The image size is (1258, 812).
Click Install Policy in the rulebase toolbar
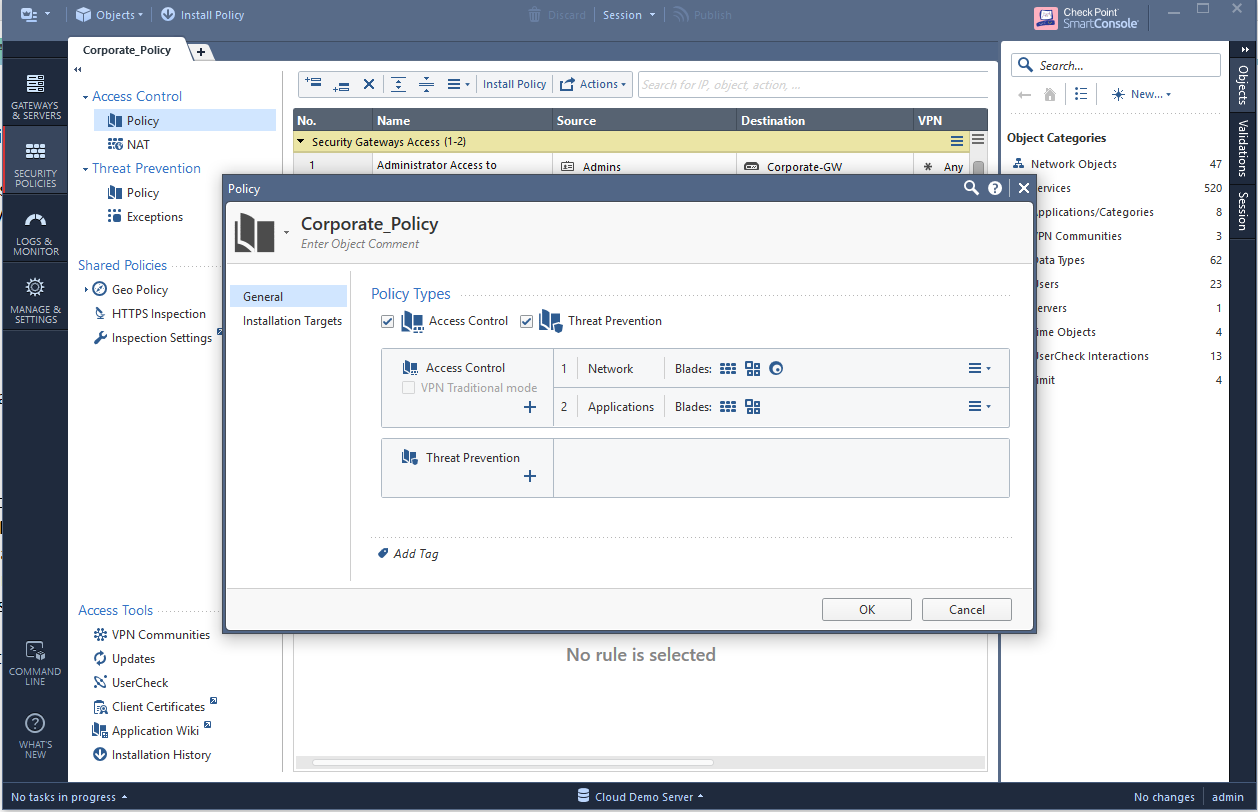click(514, 84)
